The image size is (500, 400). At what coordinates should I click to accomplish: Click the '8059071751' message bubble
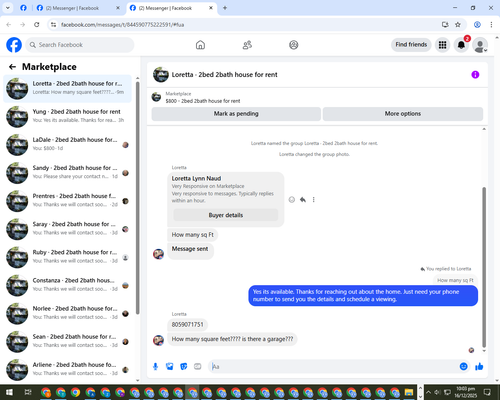[187, 324]
